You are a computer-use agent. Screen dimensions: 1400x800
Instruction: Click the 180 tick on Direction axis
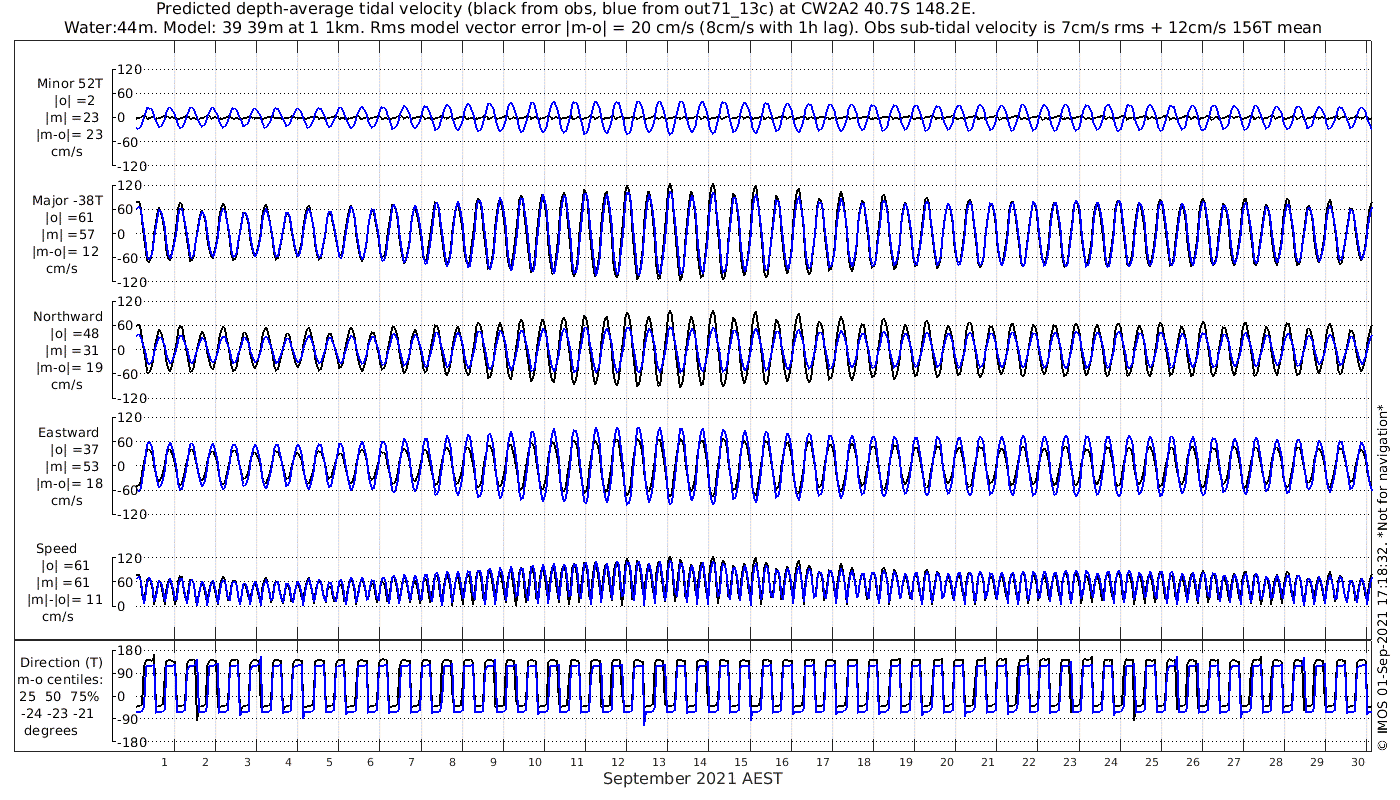(130, 650)
